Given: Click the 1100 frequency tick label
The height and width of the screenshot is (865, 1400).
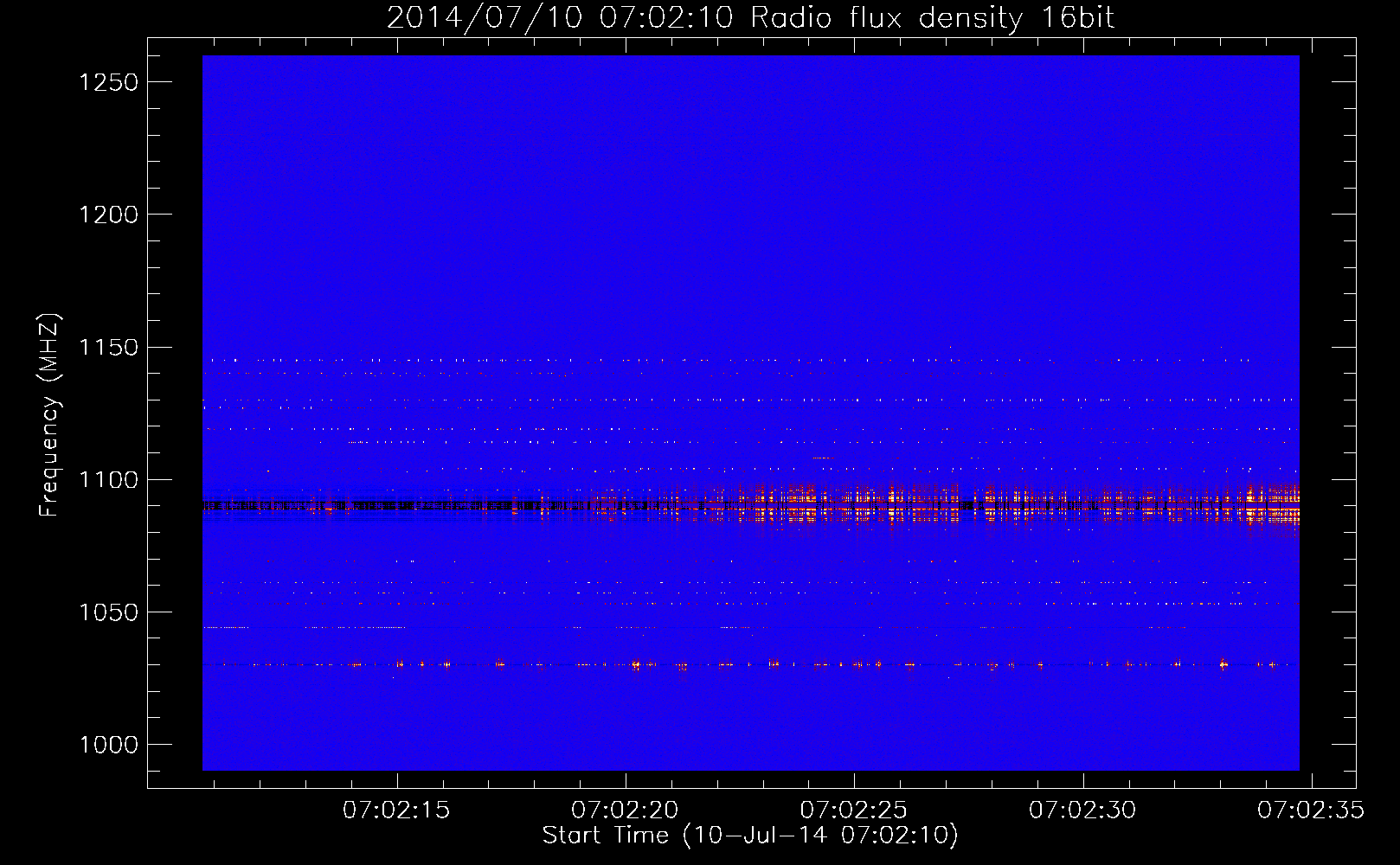Looking at the screenshot, I should [x=108, y=480].
